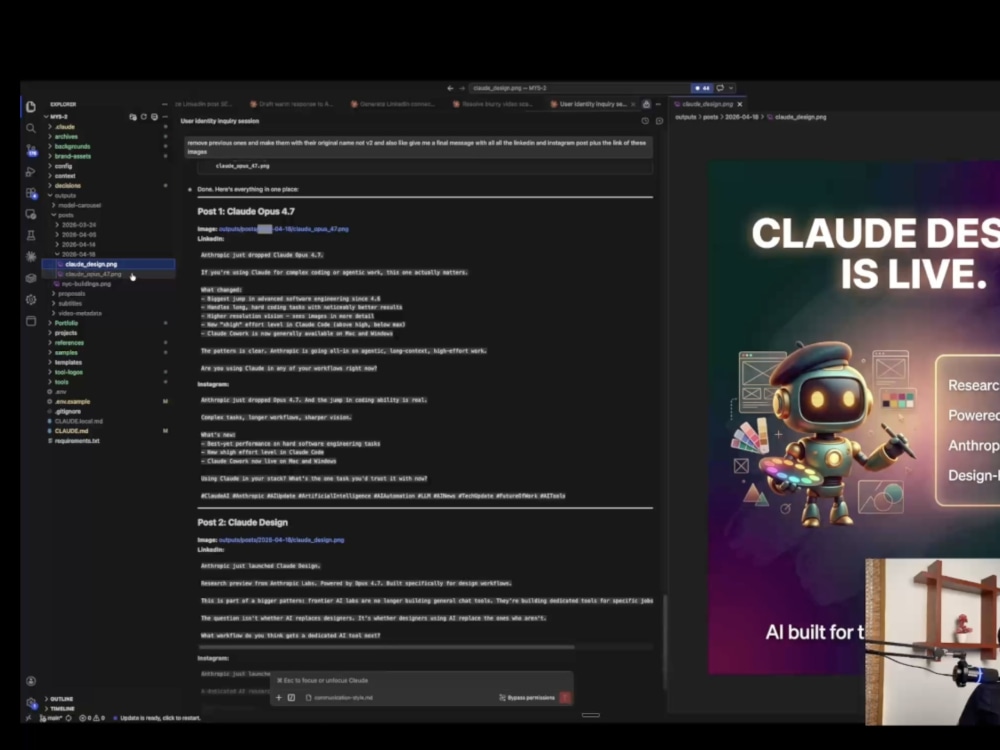Open the Search view in activity bar

point(31,128)
